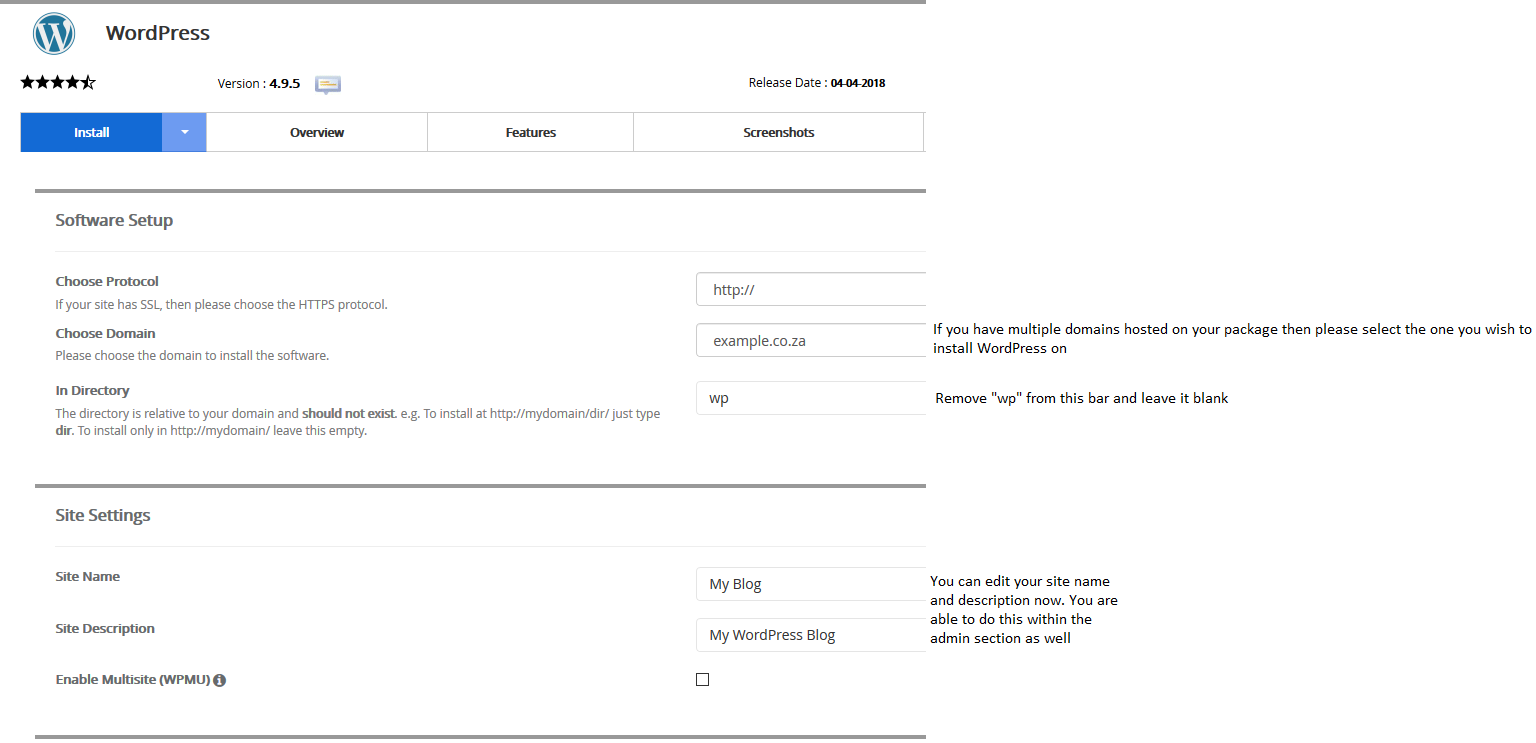Viewport: 1536px width, 743px height.
Task: Click the Choose Protocol label
Action: [107, 281]
